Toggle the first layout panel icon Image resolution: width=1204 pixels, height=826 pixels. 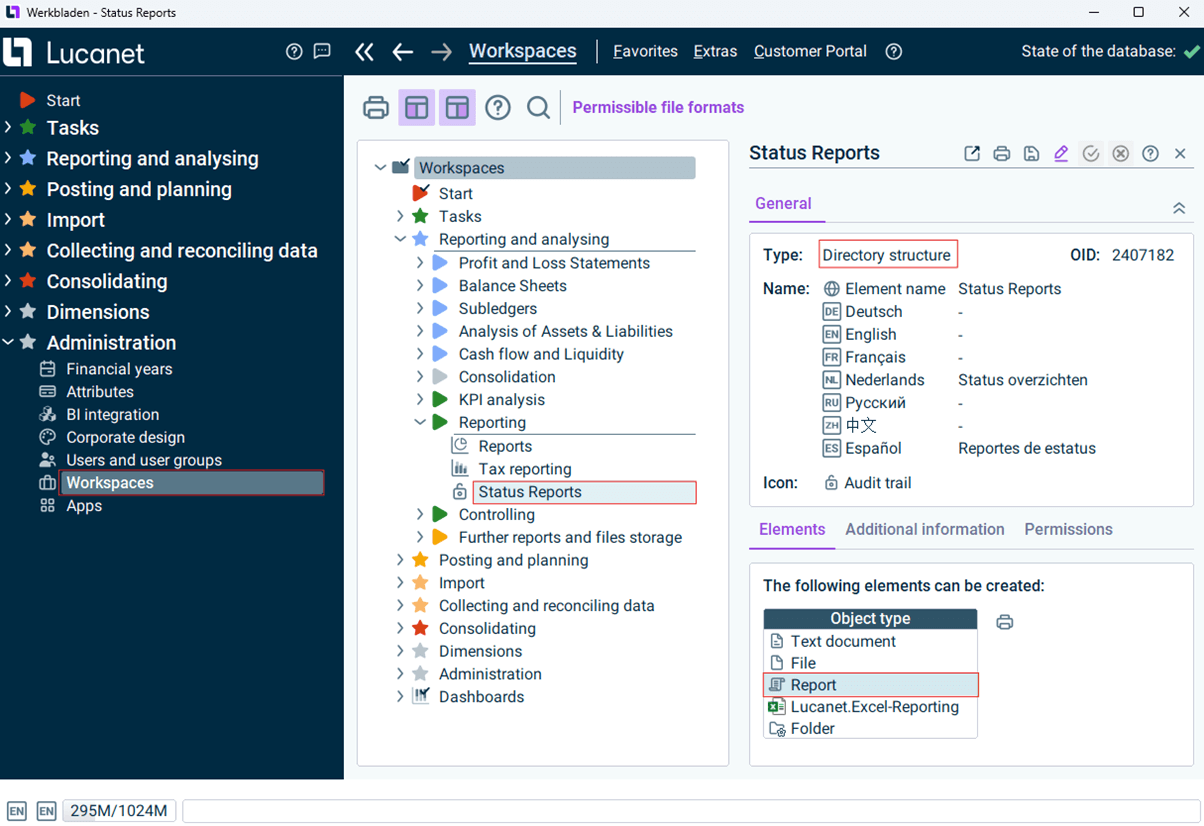pos(416,107)
